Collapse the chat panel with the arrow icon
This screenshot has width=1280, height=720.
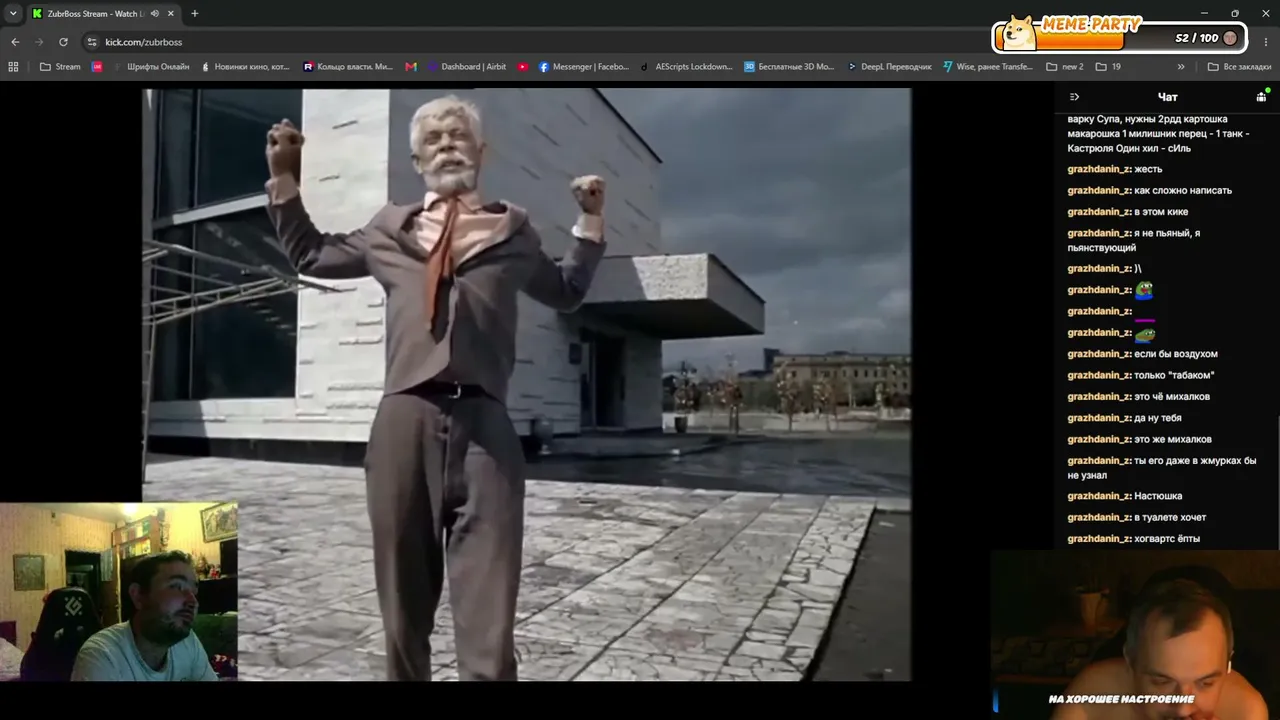[1074, 97]
